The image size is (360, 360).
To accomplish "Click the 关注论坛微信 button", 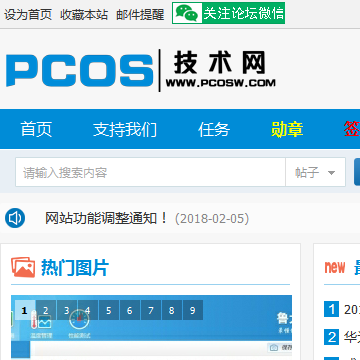I will pyautogui.click(x=229, y=13).
